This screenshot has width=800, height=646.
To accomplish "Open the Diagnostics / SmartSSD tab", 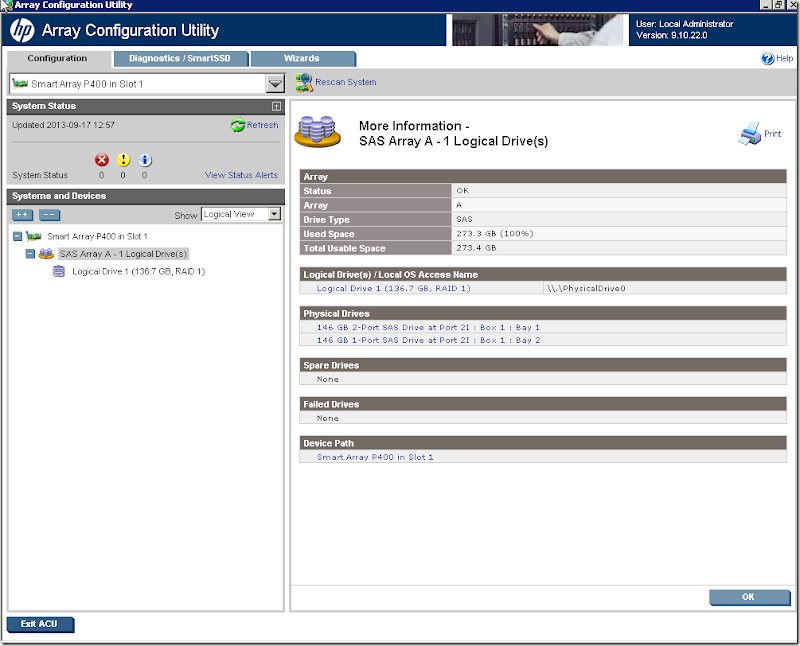I will 181,58.
